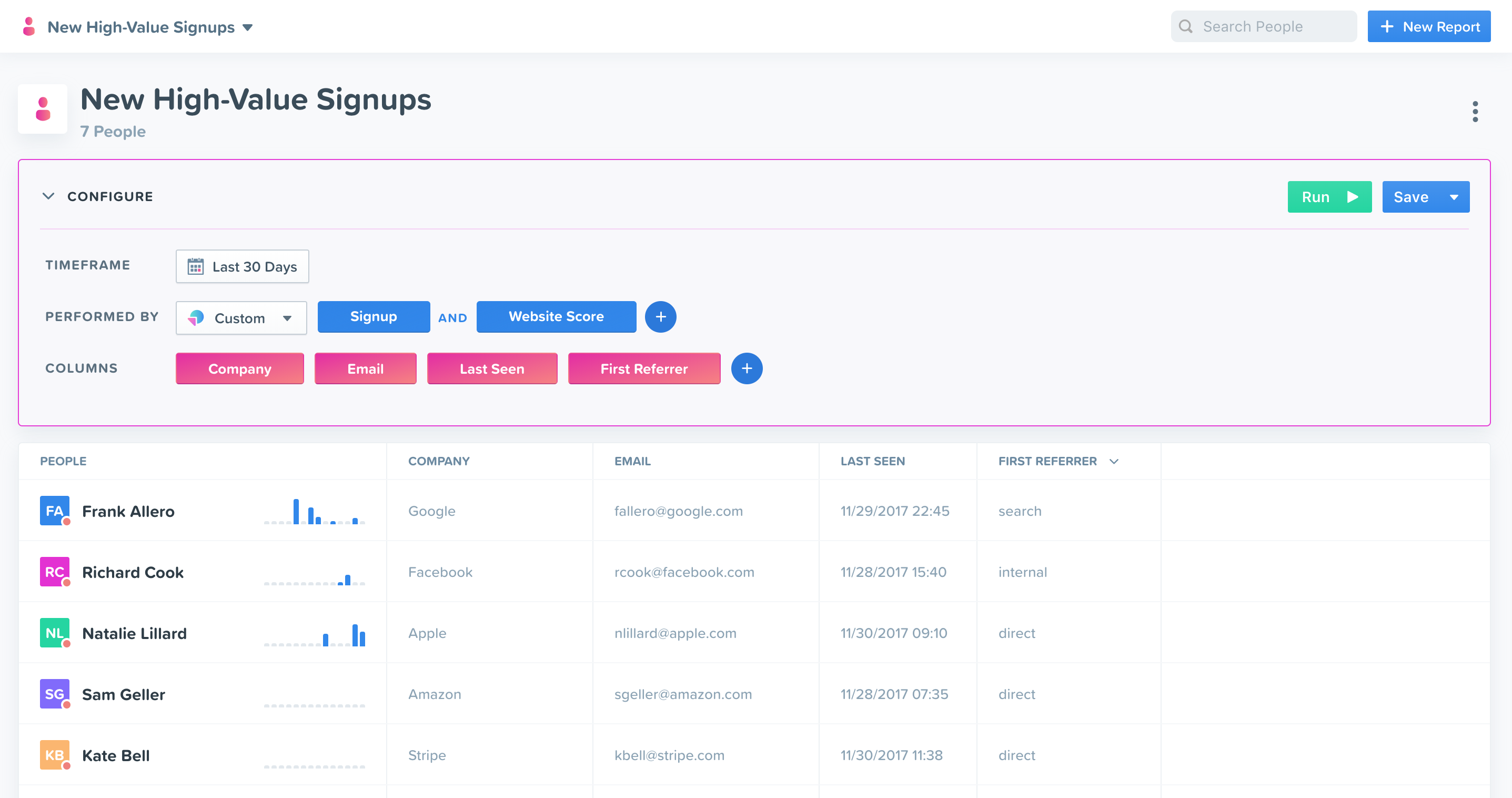Click the calendar icon in the timeframe selector
1512x798 pixels.
[x=196, y=266]
